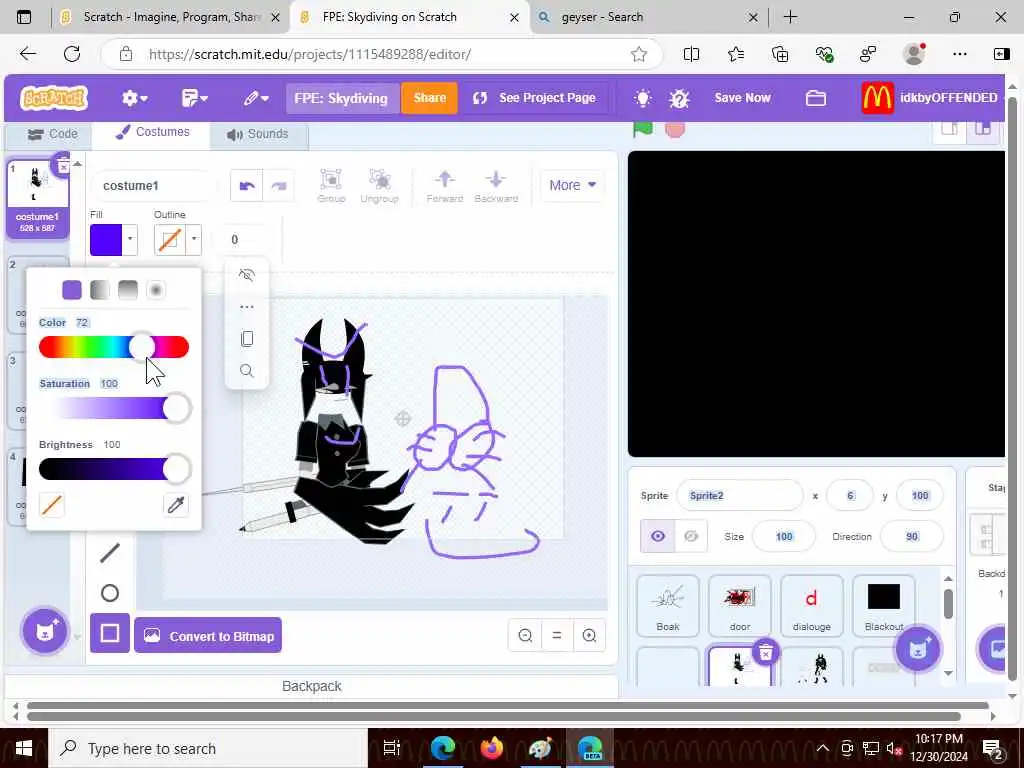Adjust the Brightness slider handle
Viewport: 1024px width, 768px height.
pos(176,469)
